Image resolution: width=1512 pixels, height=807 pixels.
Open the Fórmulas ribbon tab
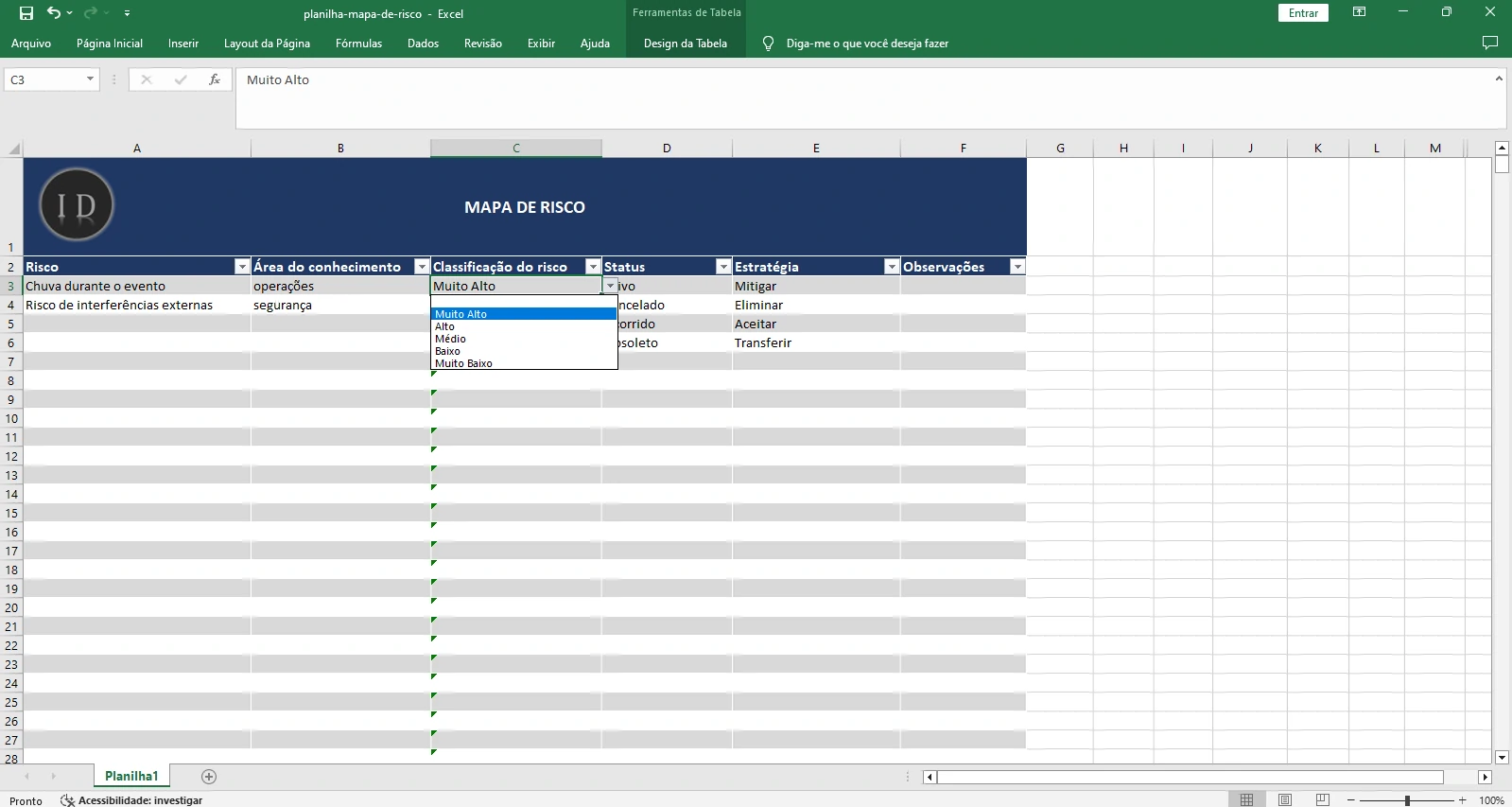358,44
